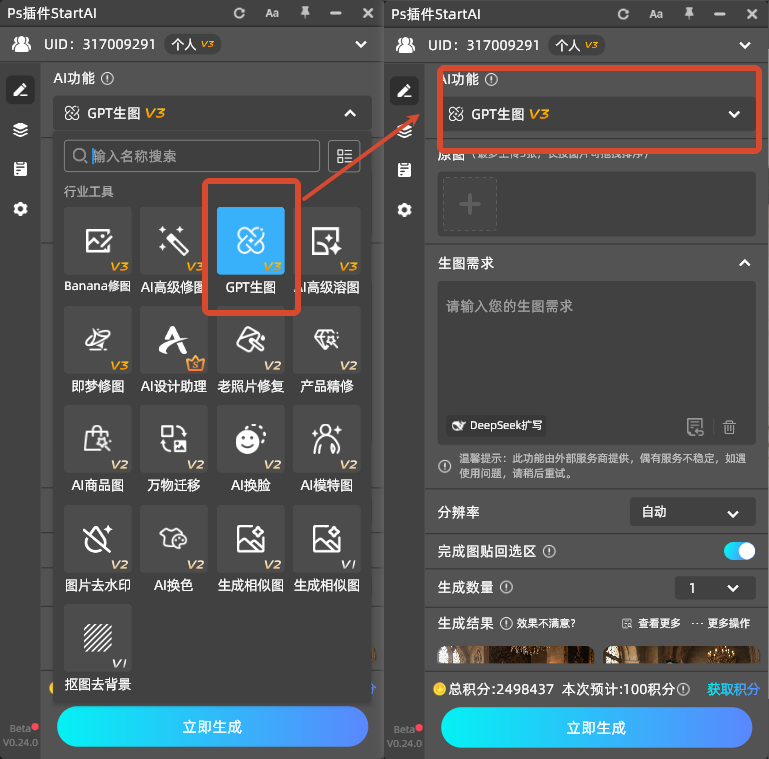Image resolution: width=769 pixels, height=759 pixels.
Task: Open 更多操作 menu in generation results
Action: click(x=720, y=623)
